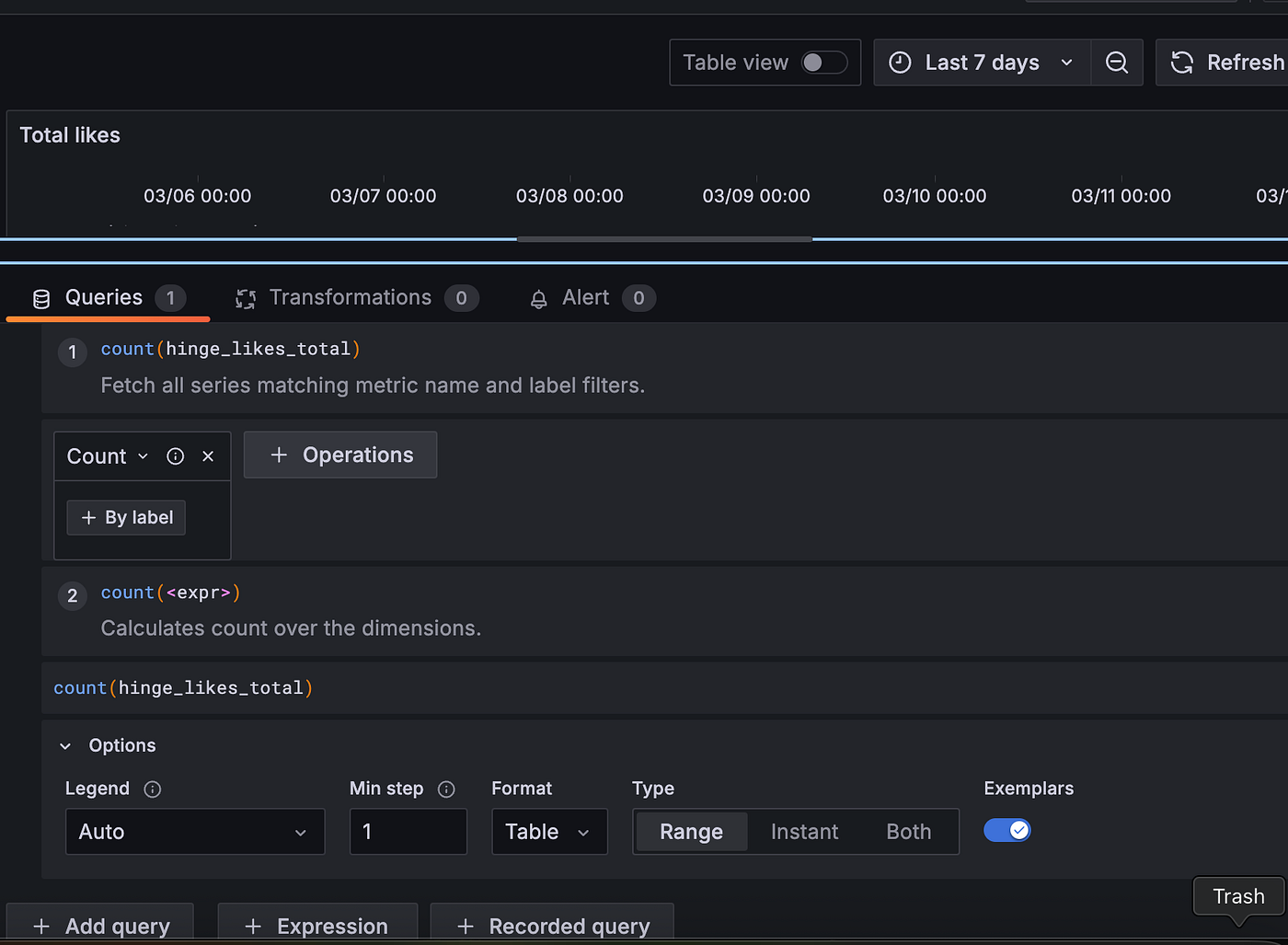Click the Legend info icon
The height and width of the screenshot is (945, 1288).
153,789
